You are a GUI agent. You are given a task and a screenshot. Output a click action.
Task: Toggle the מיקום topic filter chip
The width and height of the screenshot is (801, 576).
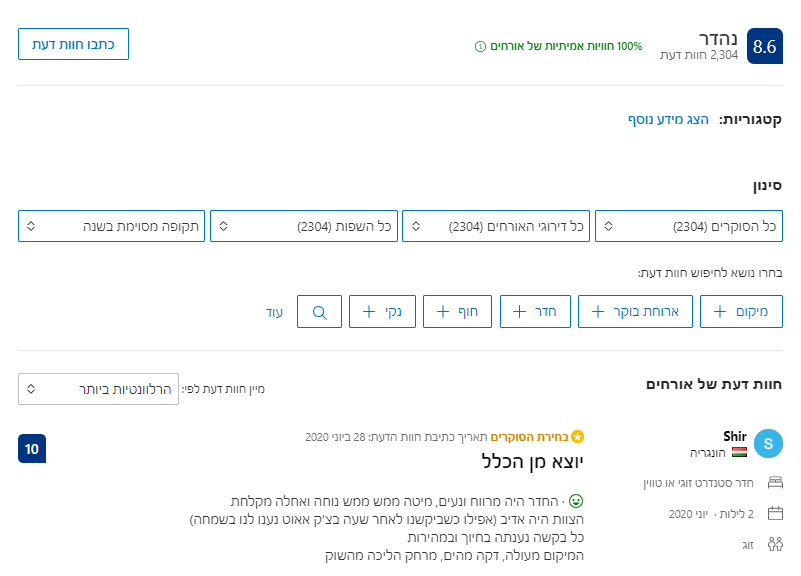tap(741, 312)
